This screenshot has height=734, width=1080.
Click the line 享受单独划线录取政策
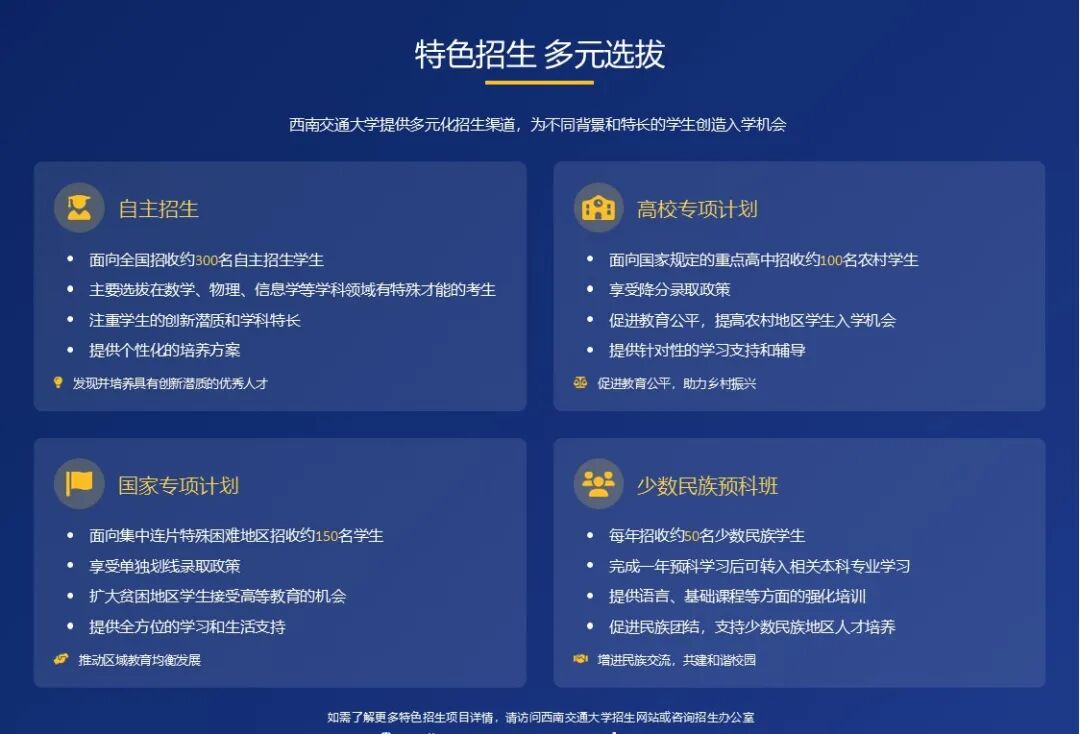(x=165, y=566)
